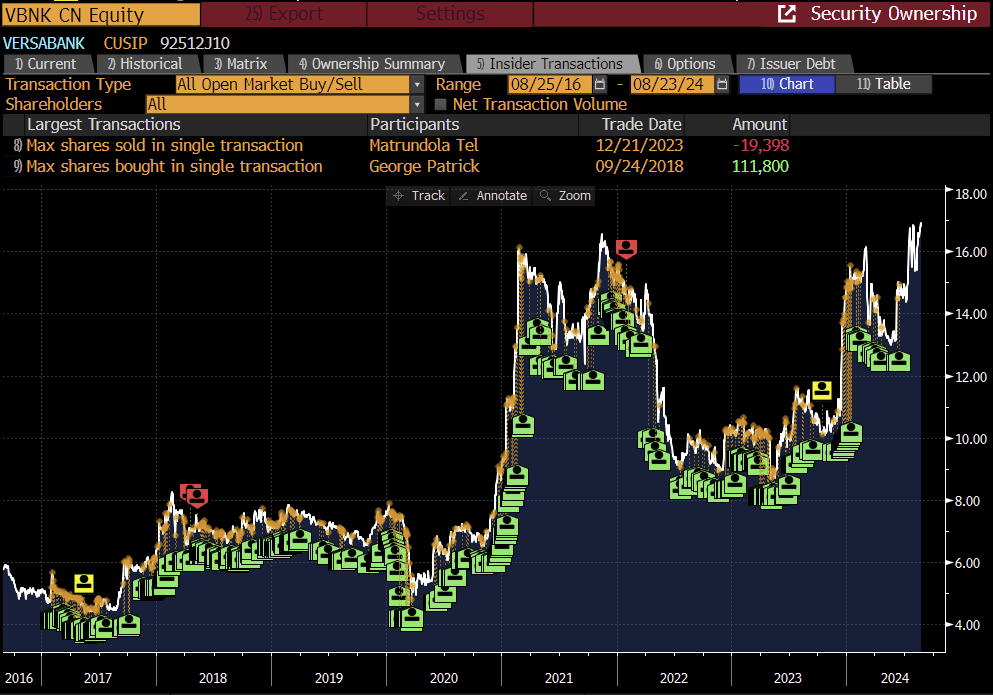The height and width of the screenshot is (695, 993).
Task: Click the 18.00 price axis label
Action: click(970, 194)
